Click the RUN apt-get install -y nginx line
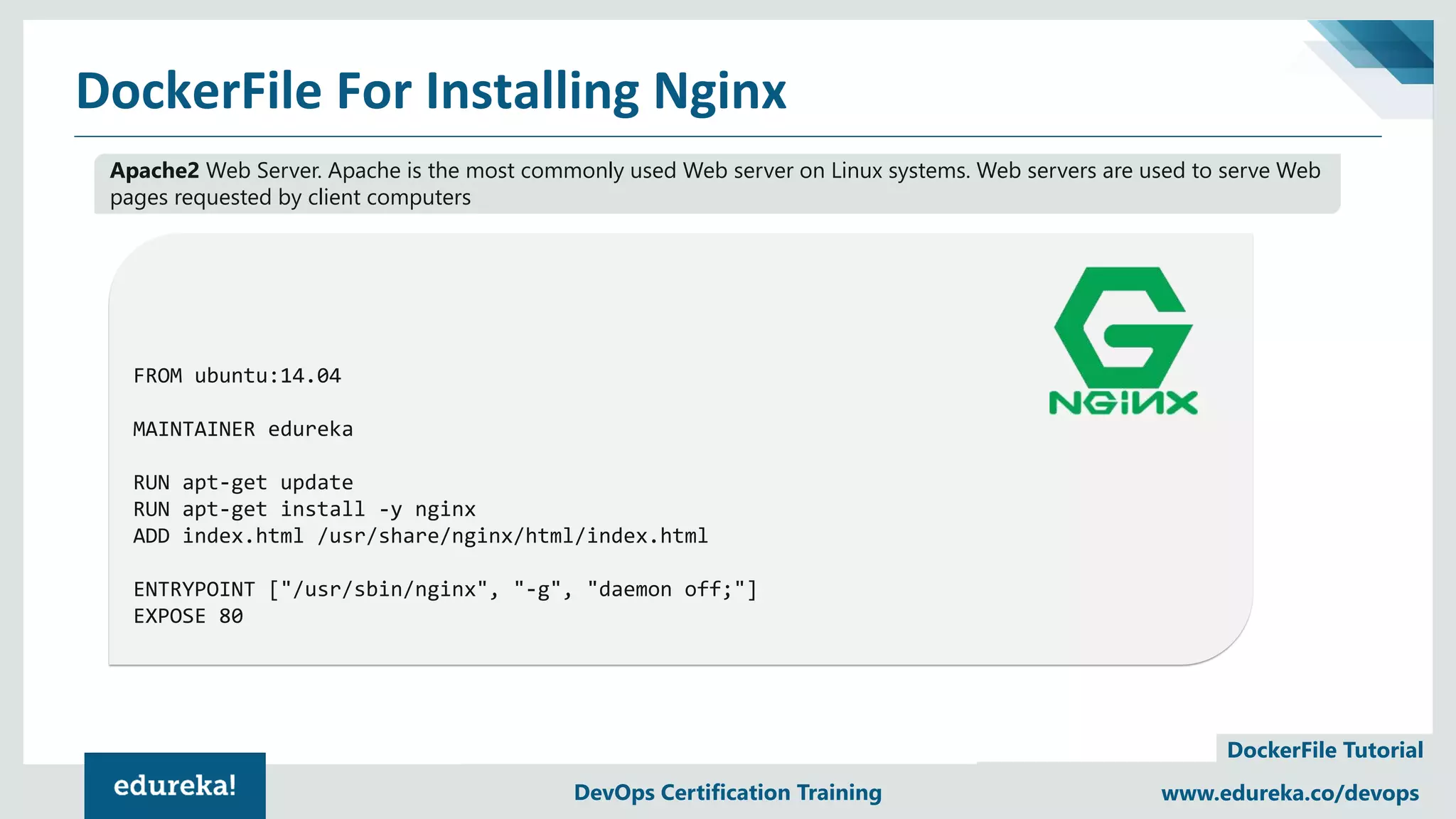 click(x=304, y=509)
